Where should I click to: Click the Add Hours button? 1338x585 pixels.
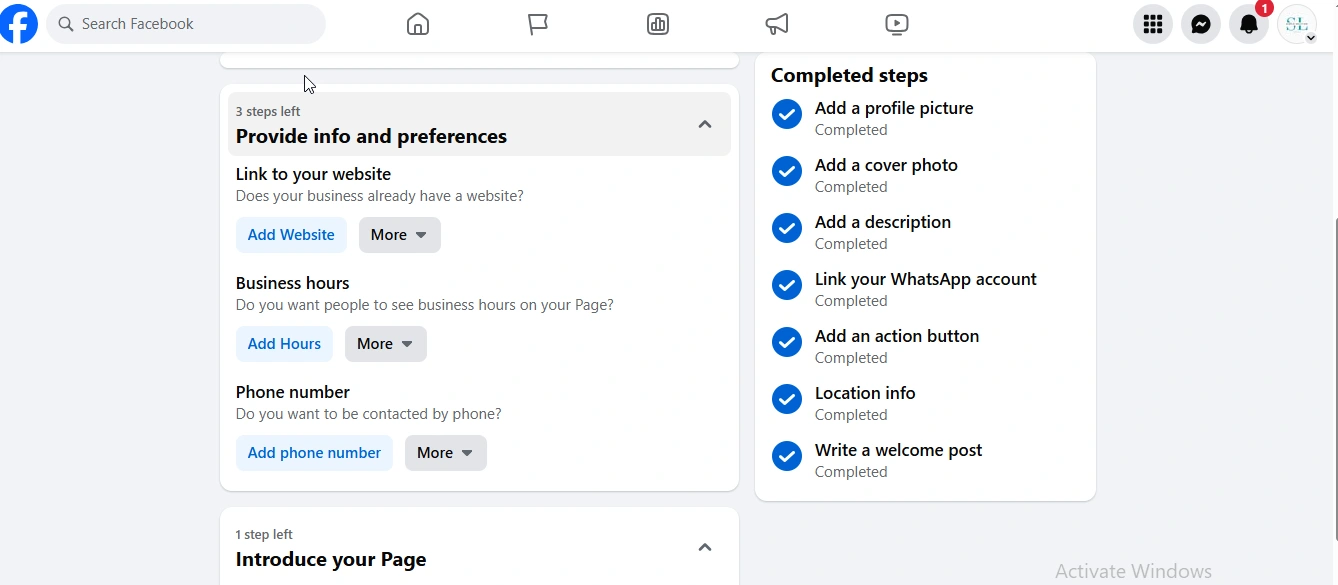click(x=284, y=344)
